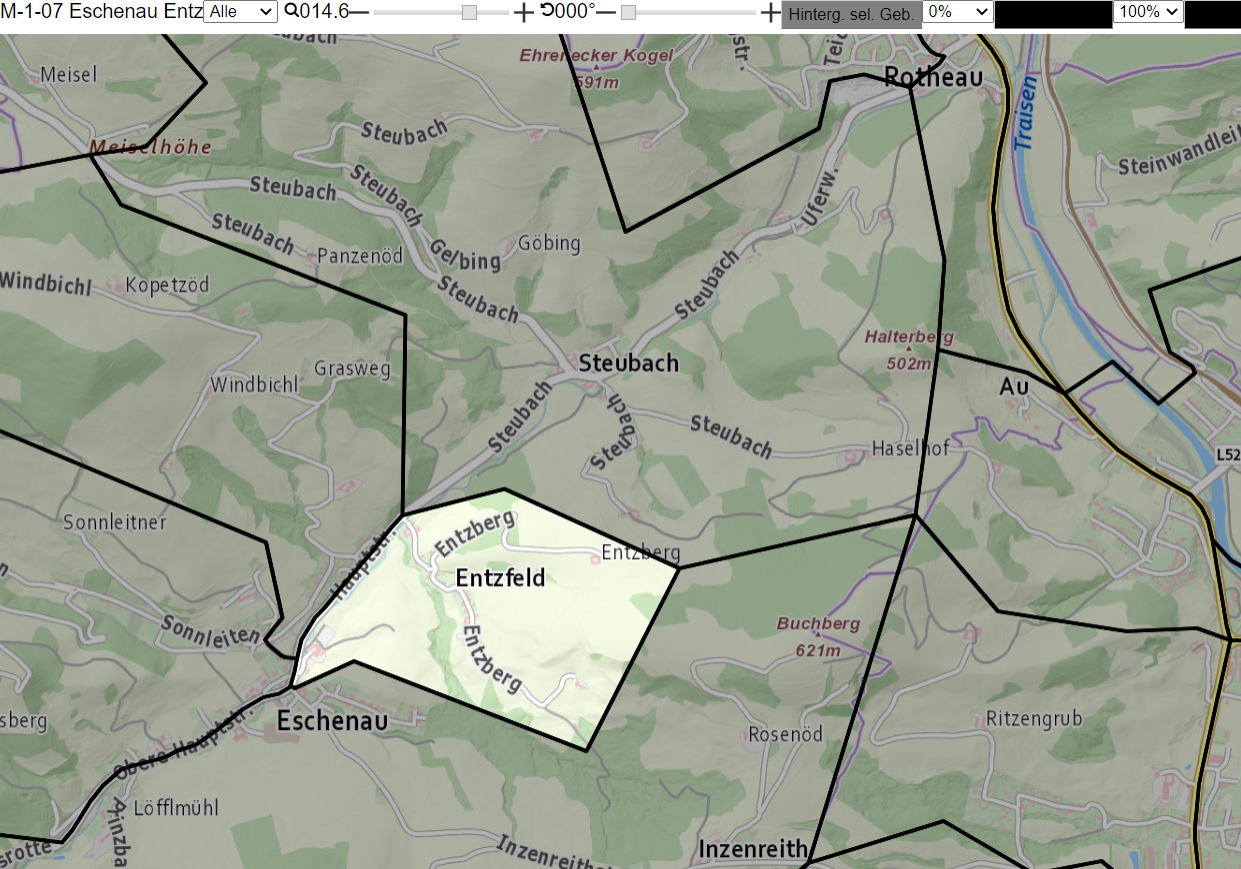Screen dimensions: 1241x869
Task: Click the Buchberg 621m peak marker
Action: pyautogui.click(x=818, y=633)
